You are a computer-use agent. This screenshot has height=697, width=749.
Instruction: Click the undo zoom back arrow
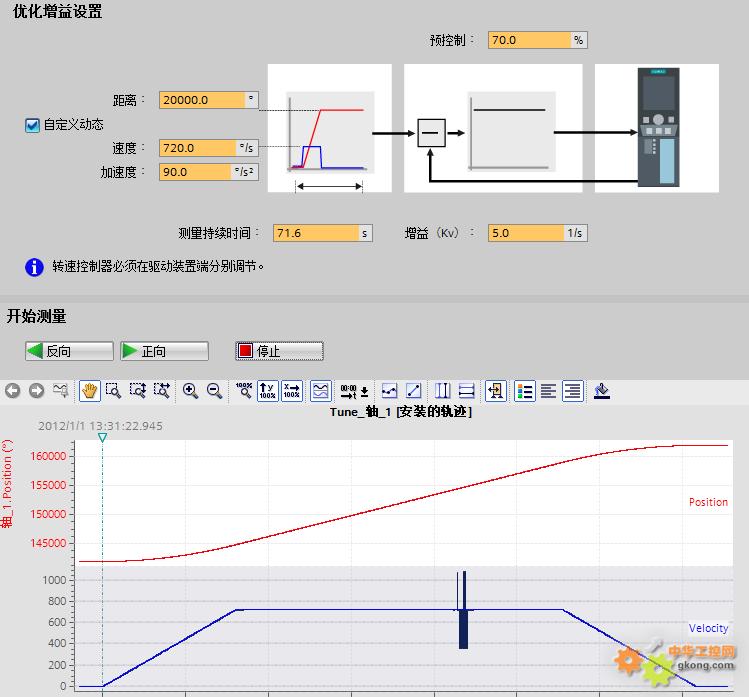pyautogui.click(x=12, y=391)
